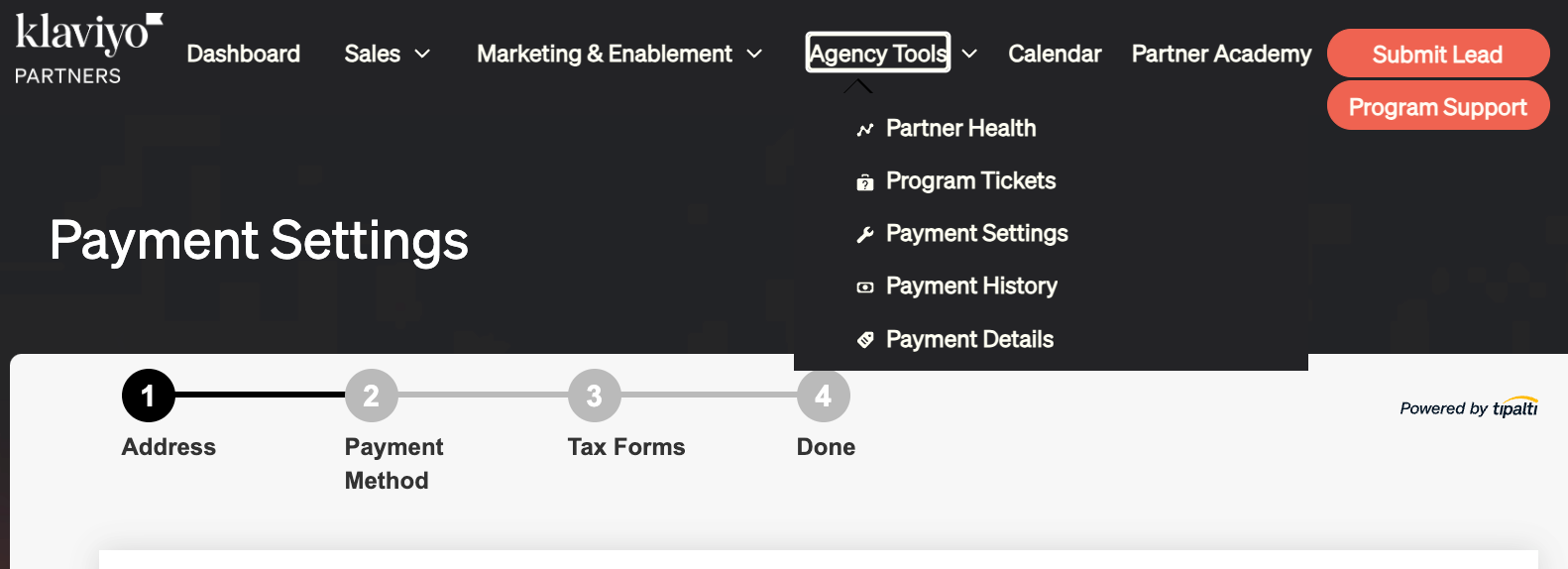
Task: Click the Partner Health chart icon
Action: pyautogui.click(x=865, y=129)
